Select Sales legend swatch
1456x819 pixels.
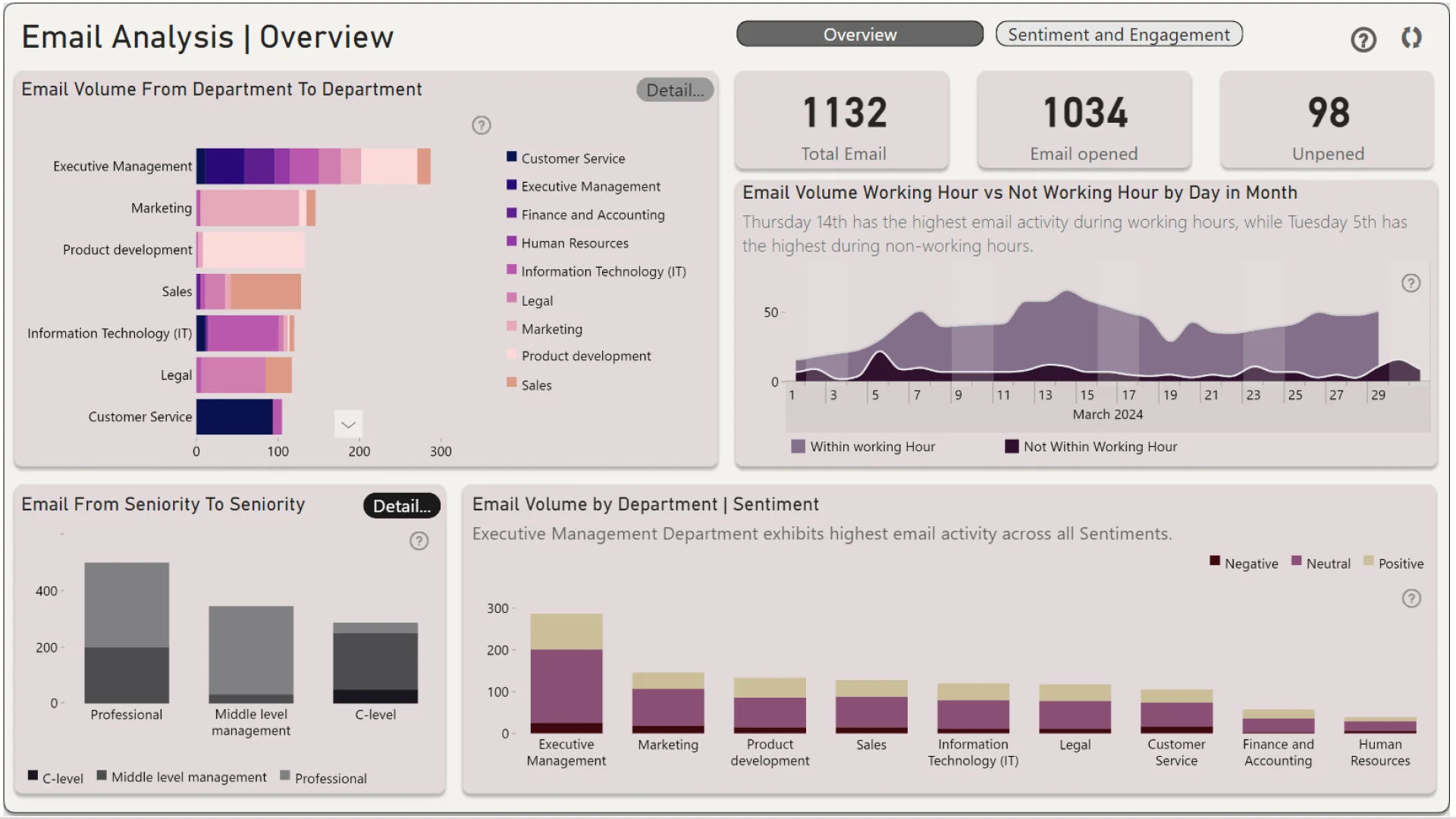point(512,382)
